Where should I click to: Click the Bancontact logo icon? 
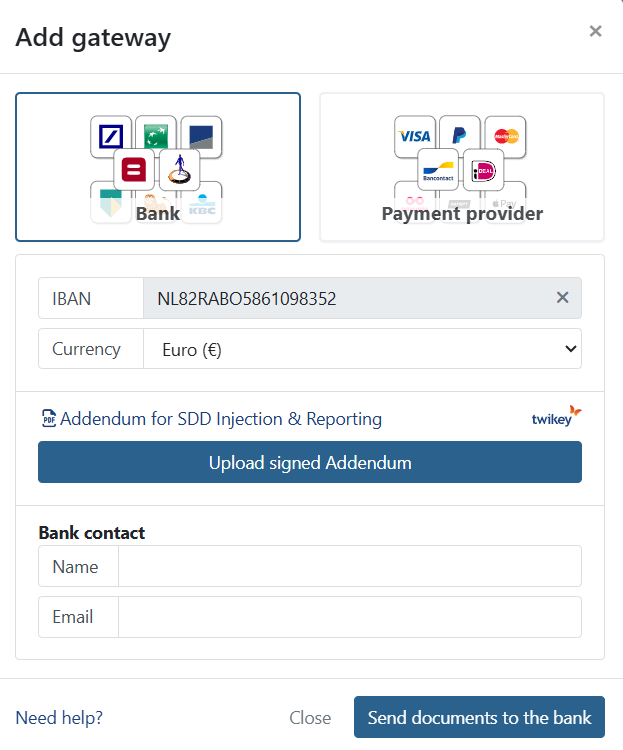click(x=437, y=171)
